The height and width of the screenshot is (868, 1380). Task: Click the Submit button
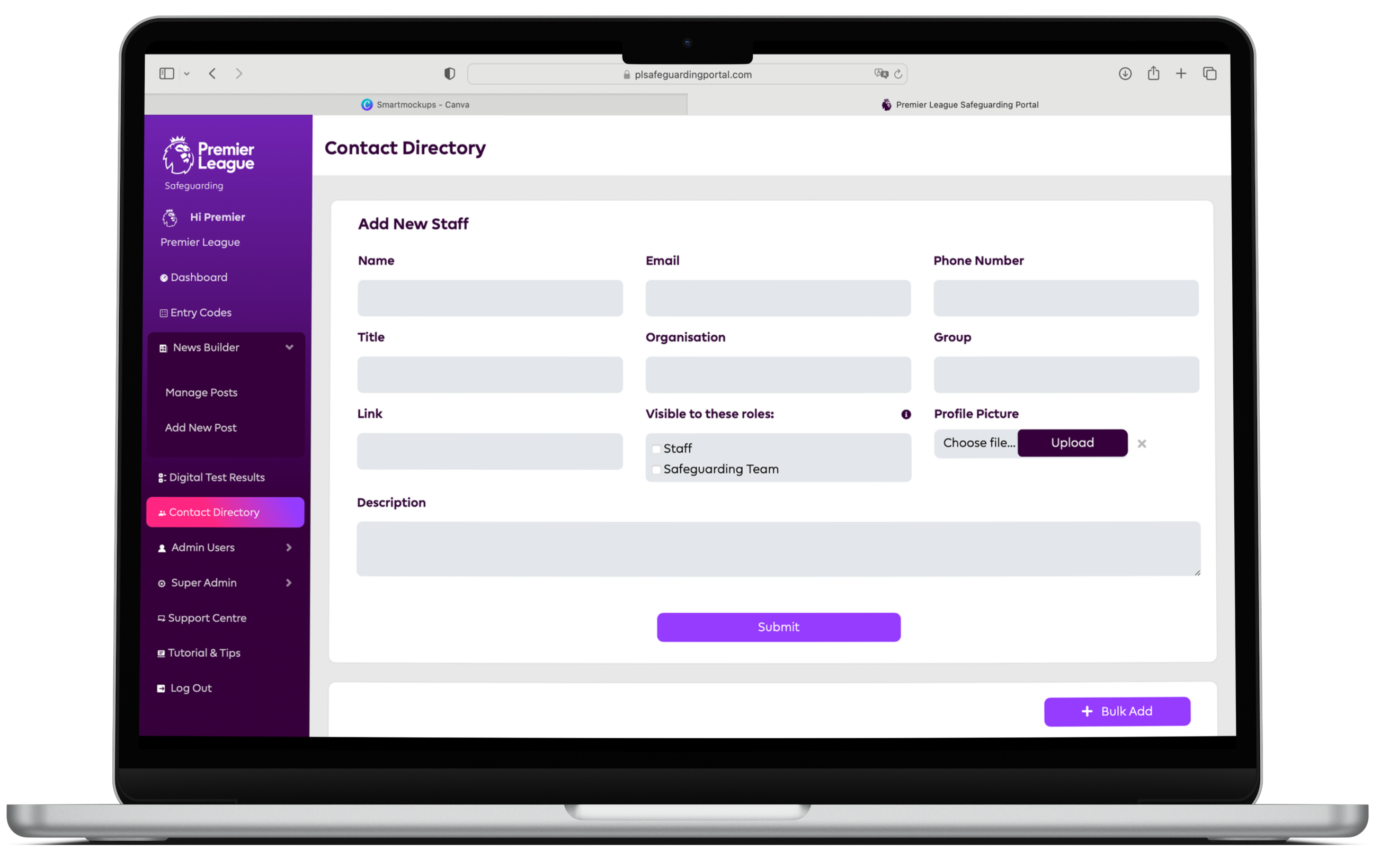778,627
